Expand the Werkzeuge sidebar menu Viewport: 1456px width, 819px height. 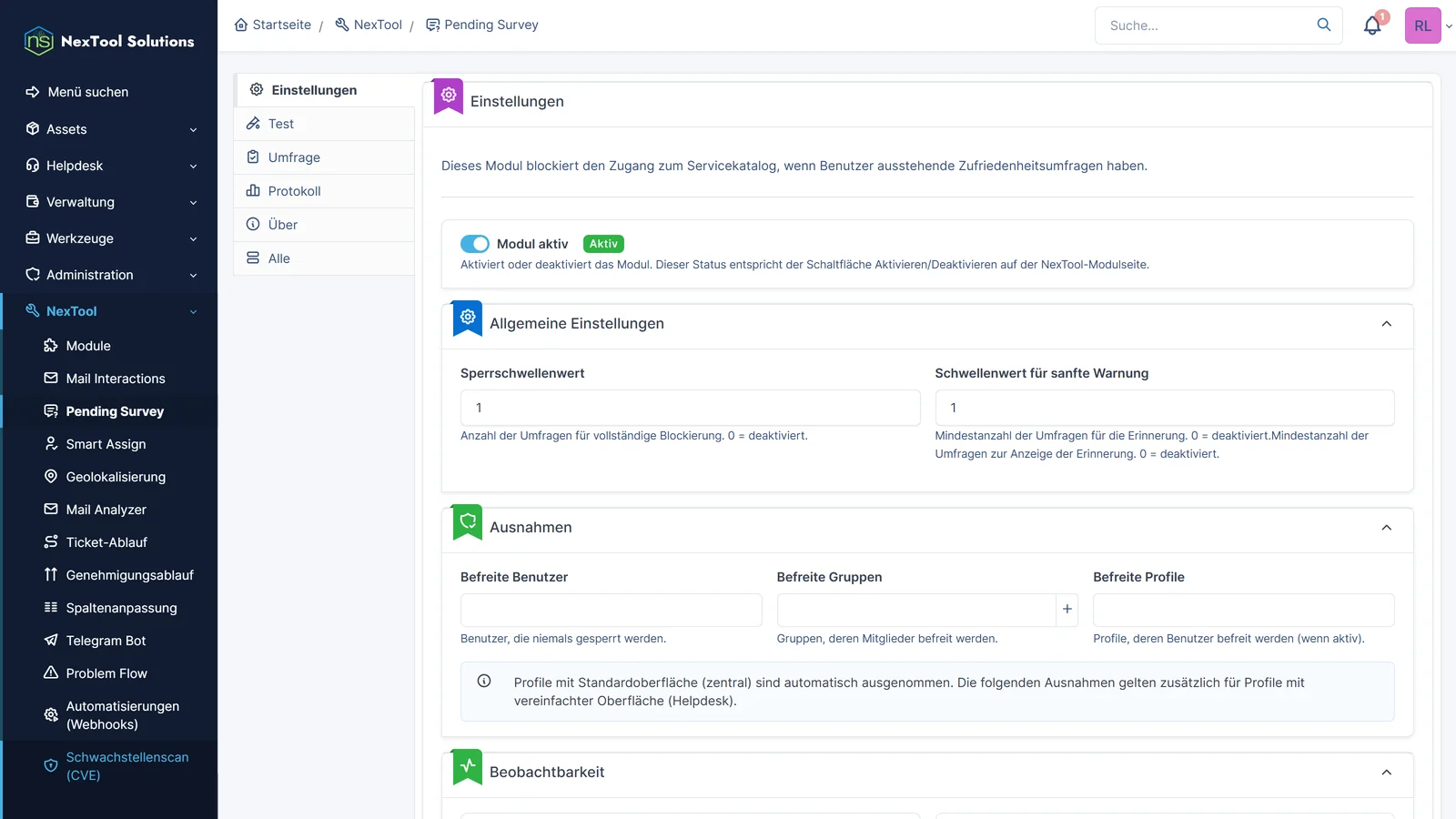pyautogui.click(x=109, y=238)
